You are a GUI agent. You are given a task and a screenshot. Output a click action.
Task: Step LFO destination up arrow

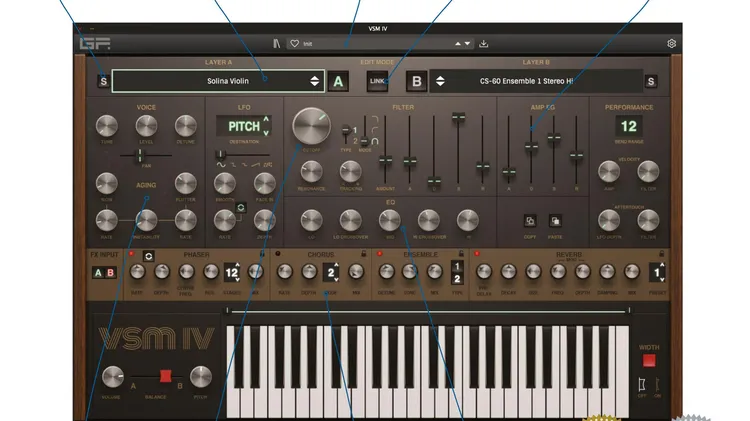tap(266, 119)
